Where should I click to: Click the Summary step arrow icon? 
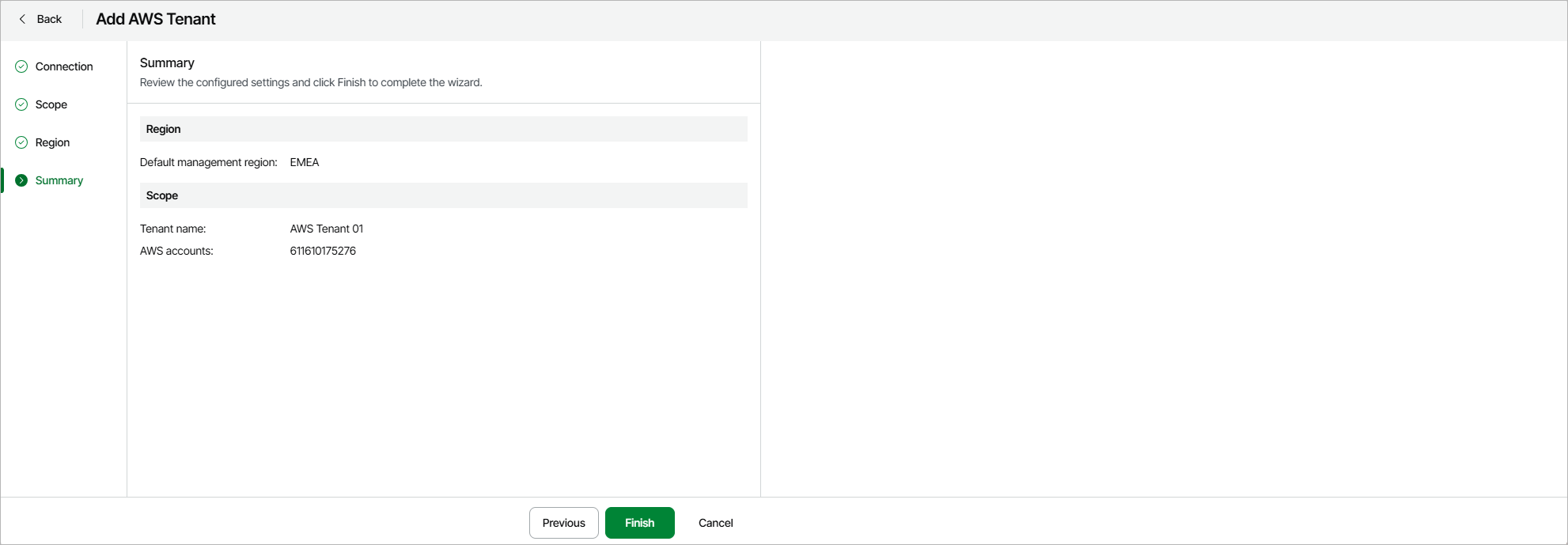(x=21, y=180)
